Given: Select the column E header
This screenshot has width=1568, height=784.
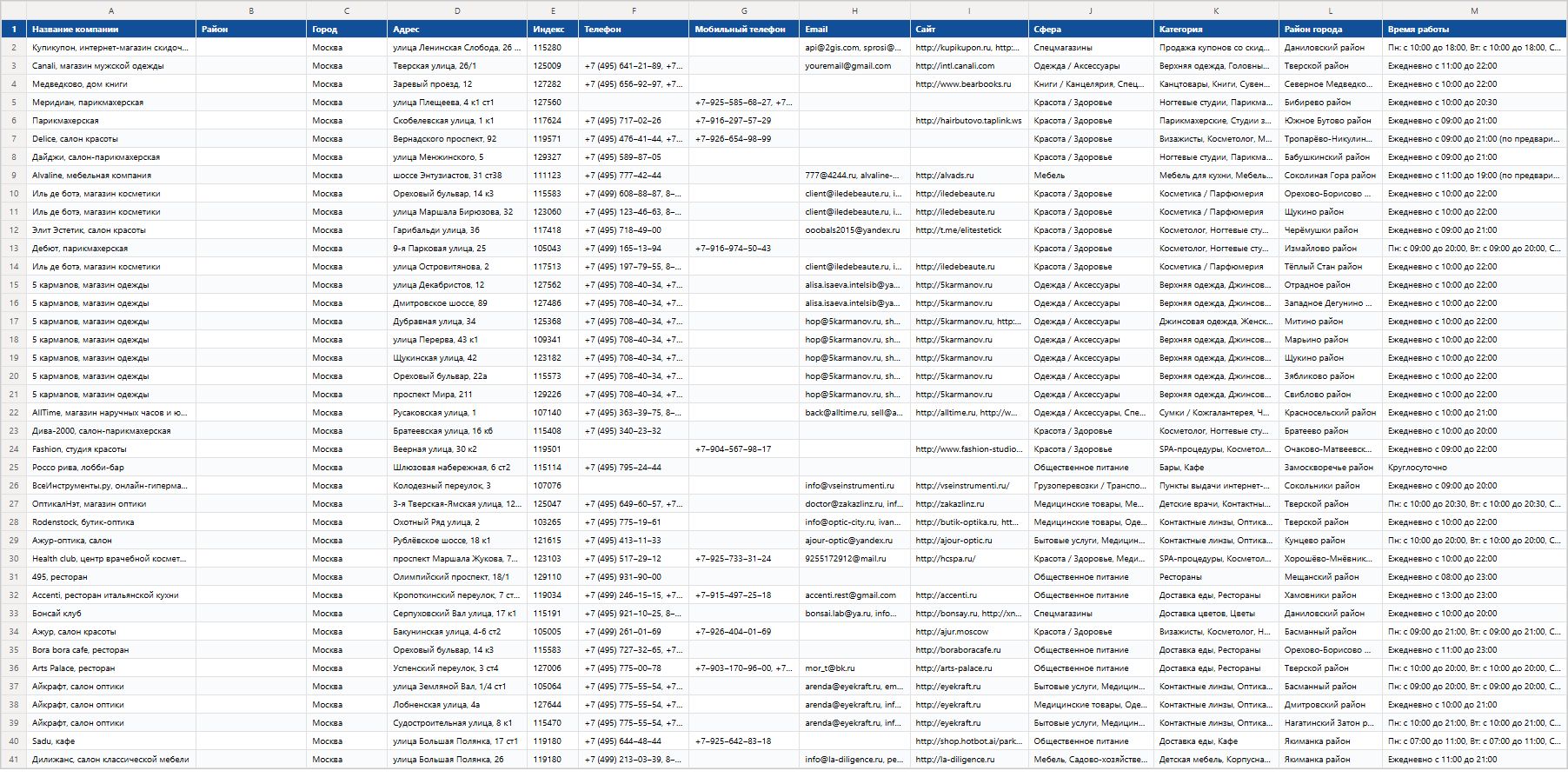Looking at the screenshot, I should click(553, 10).
